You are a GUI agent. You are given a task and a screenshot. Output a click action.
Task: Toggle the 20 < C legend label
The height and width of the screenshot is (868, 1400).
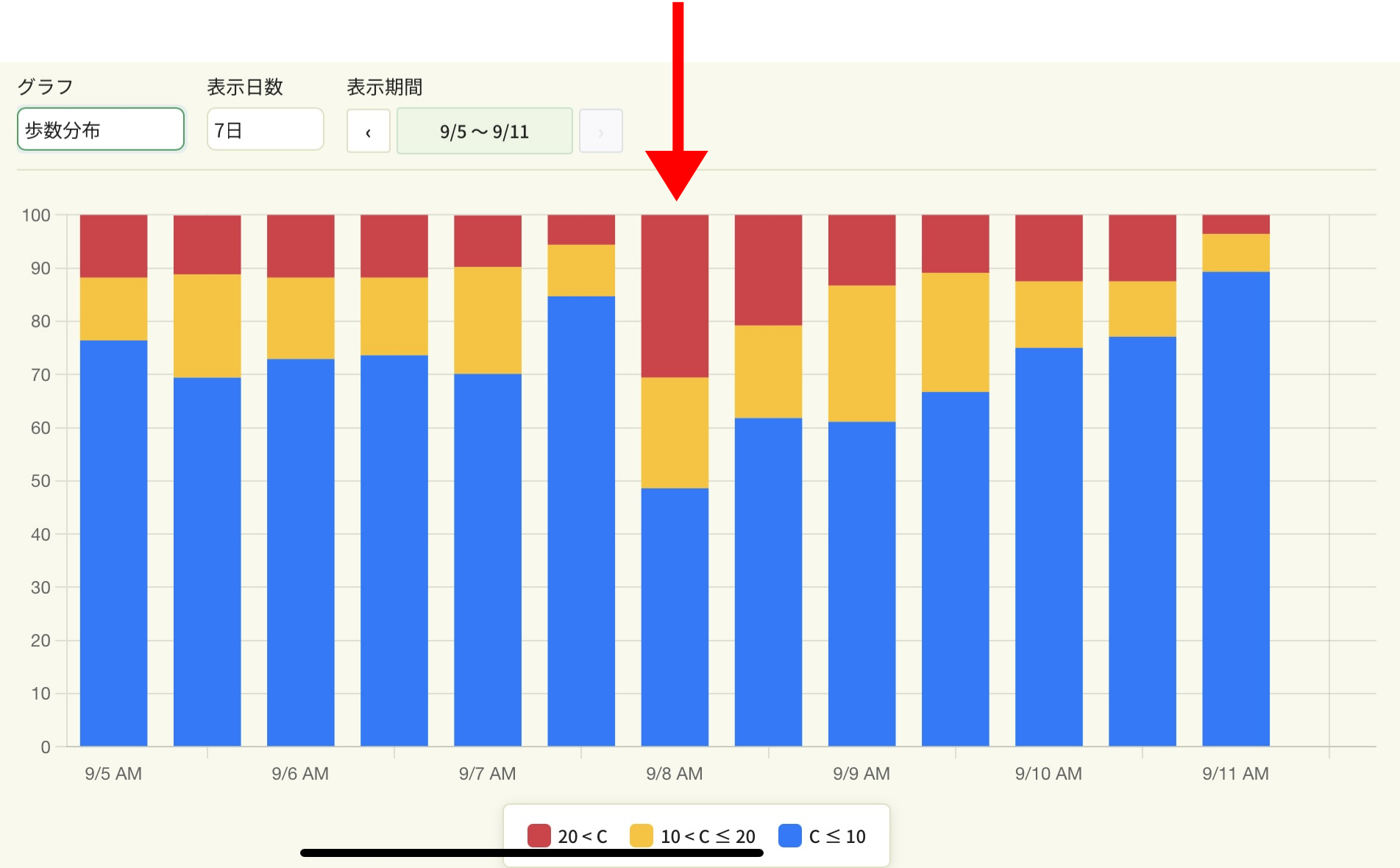click(x=582, y=836)
